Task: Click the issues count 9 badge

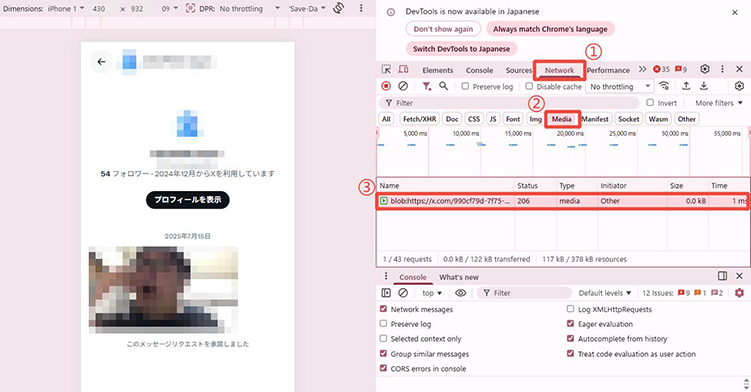Action: tap(681, 69)
